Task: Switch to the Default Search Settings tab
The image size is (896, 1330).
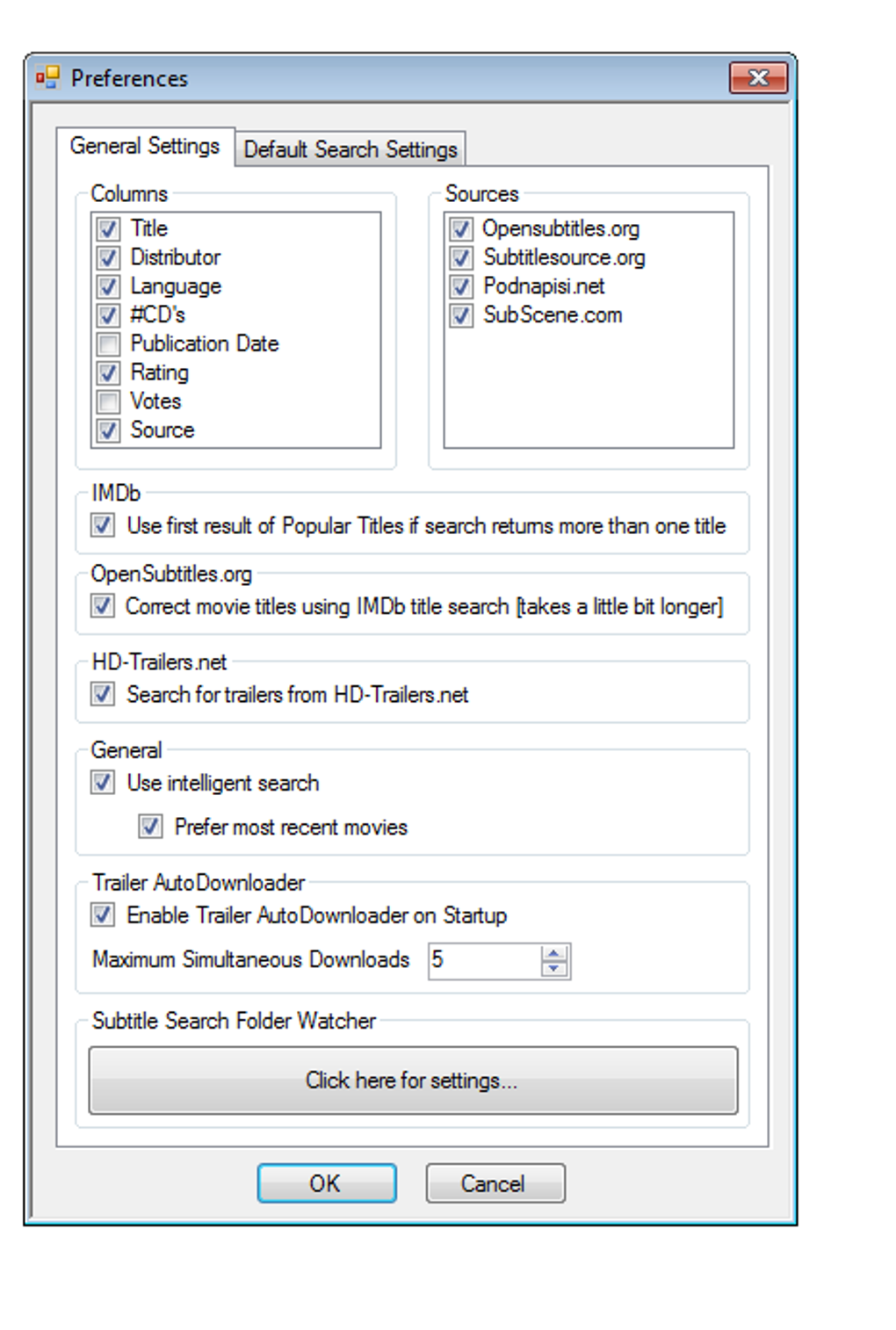Action: coord(350,148)
